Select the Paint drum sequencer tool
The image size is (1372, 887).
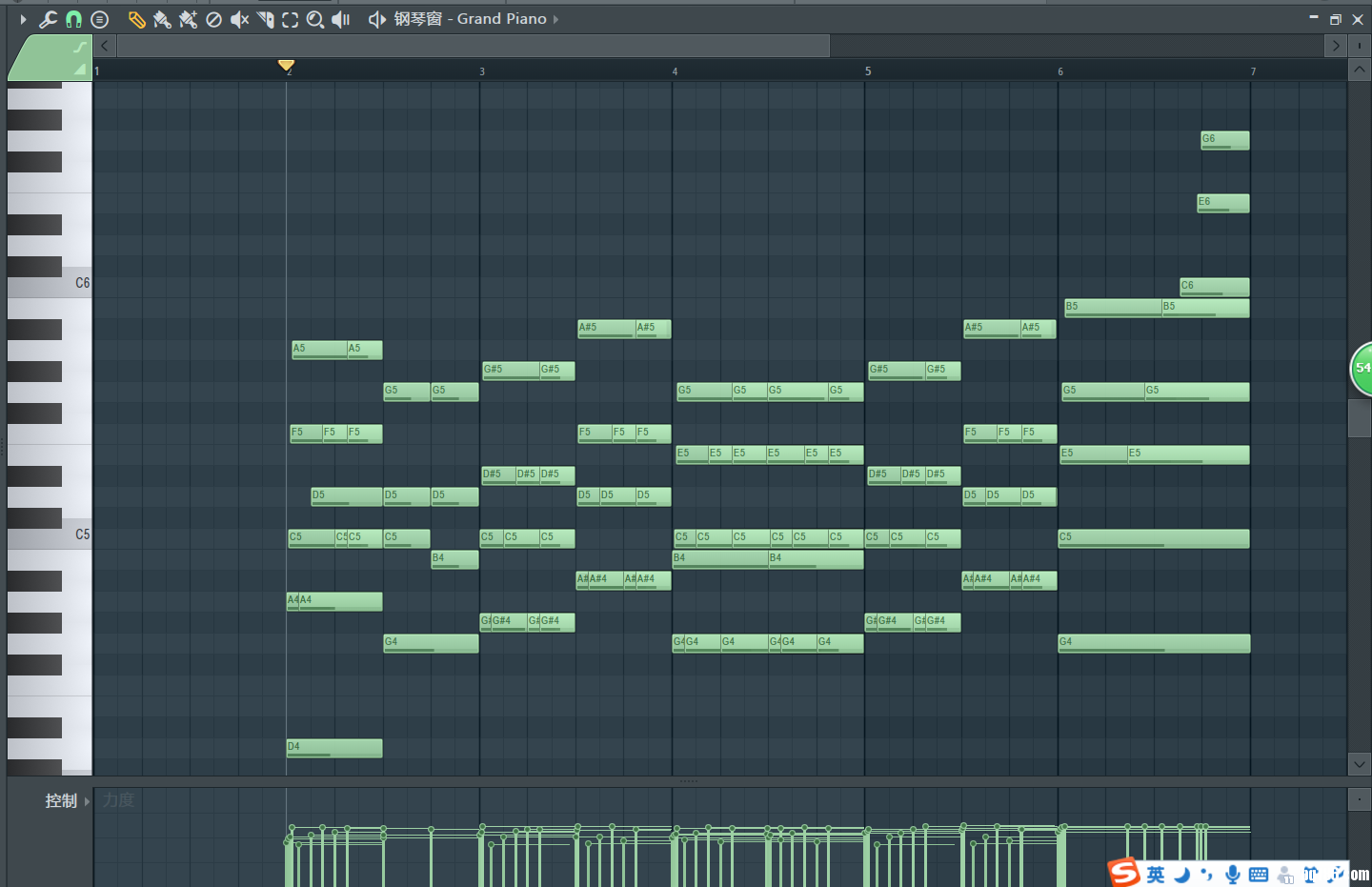(x=189, y=19)
